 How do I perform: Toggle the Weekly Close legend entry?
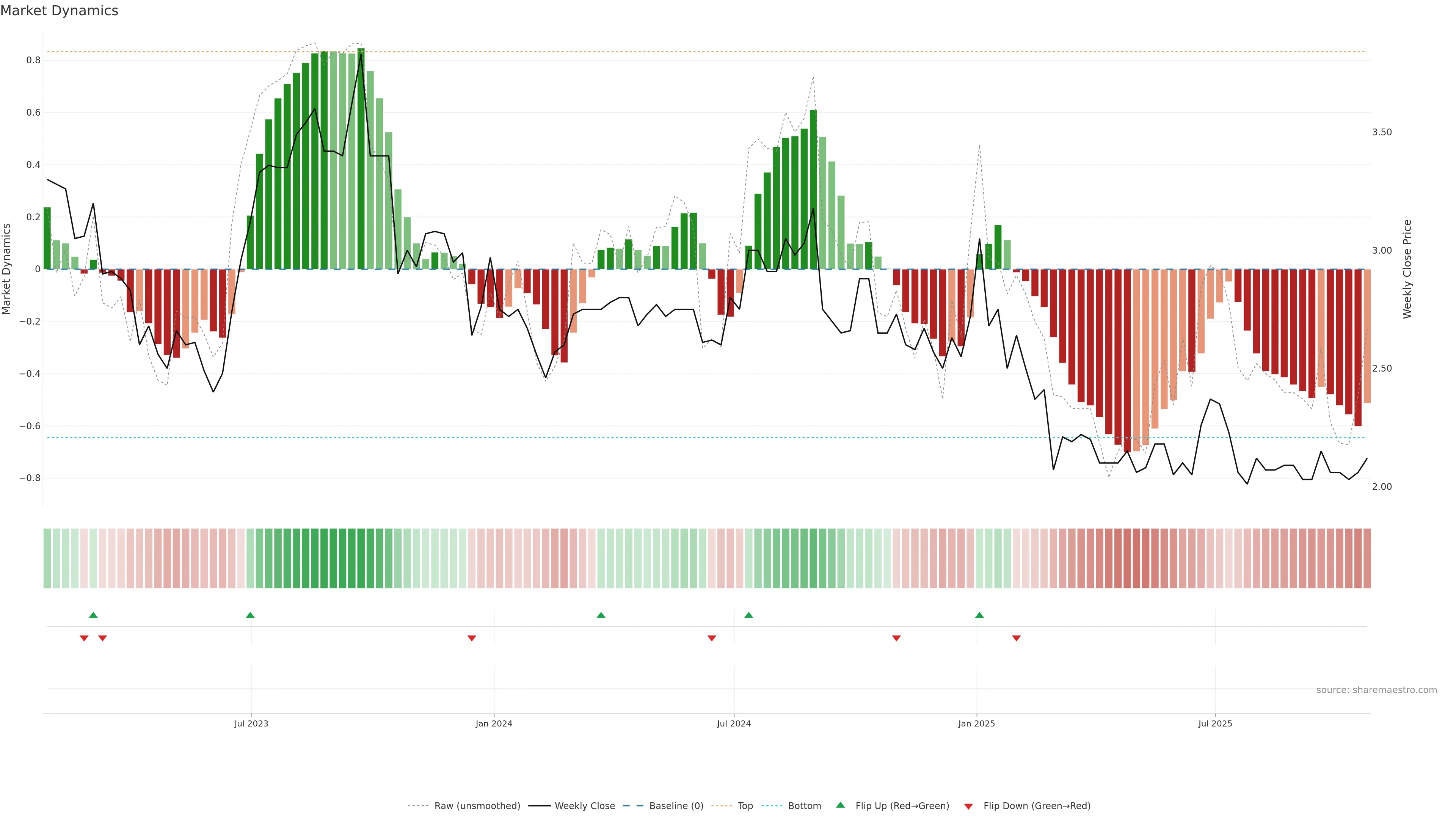[584, 806]
